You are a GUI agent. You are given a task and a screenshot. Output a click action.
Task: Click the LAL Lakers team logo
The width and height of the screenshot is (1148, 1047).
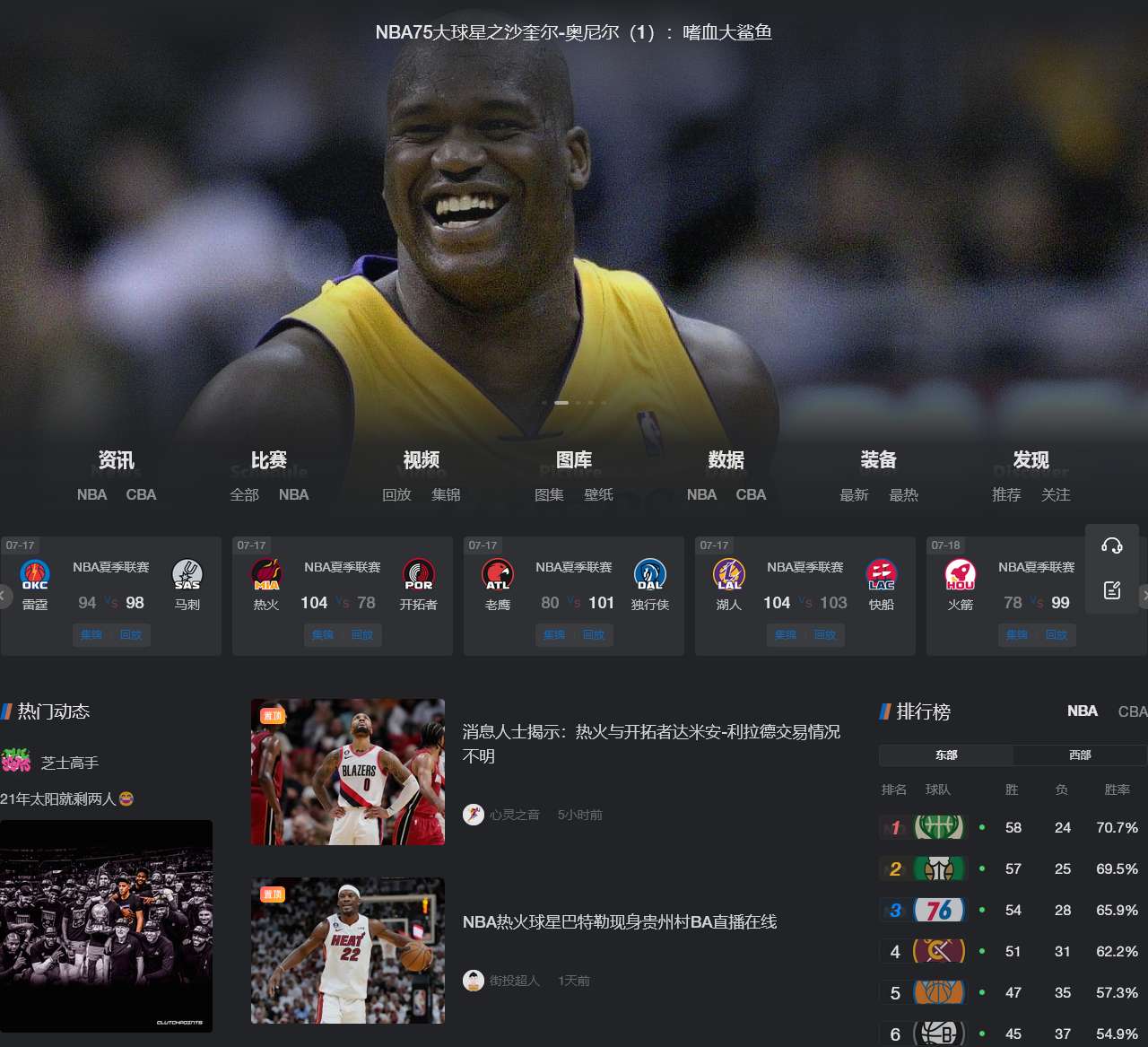(729, 574)
